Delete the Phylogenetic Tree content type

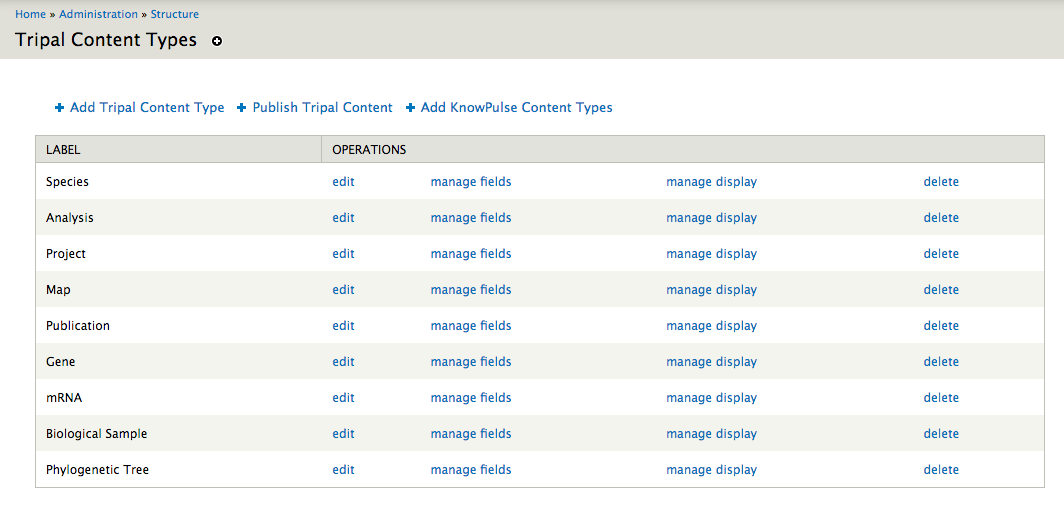[x=941, y=470]
